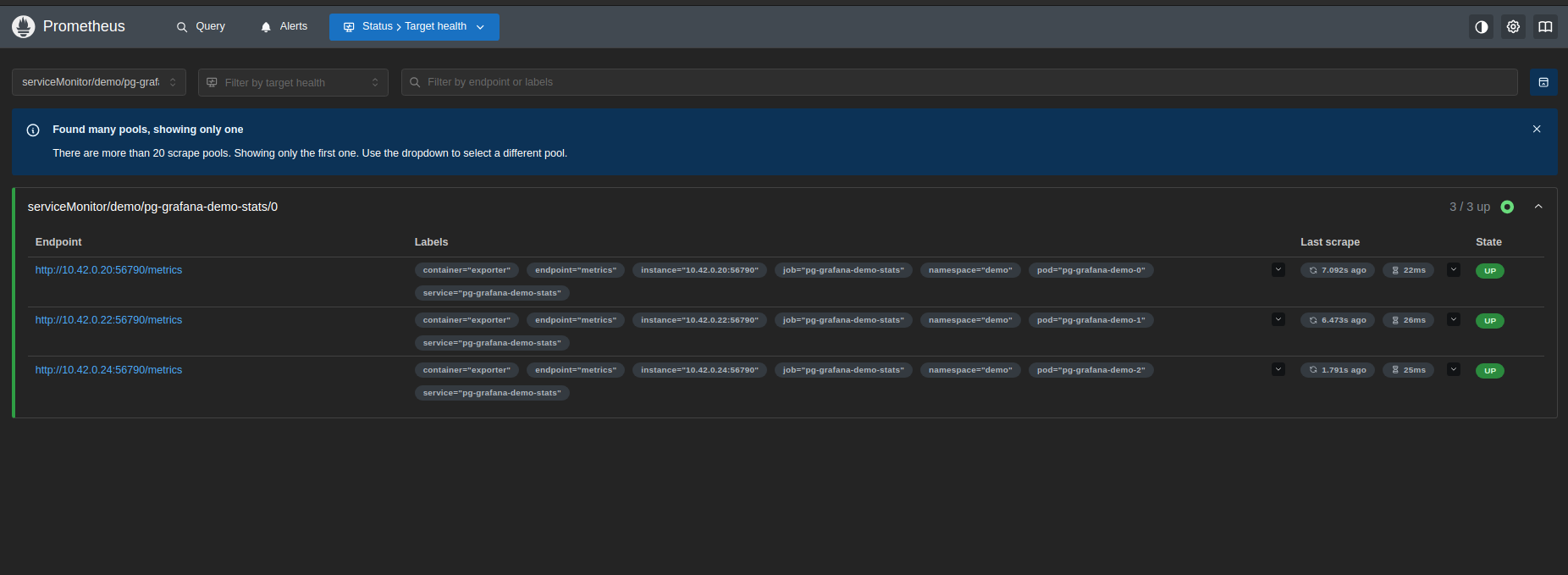Open the Filter by target health dropdown

coord(293,82)
